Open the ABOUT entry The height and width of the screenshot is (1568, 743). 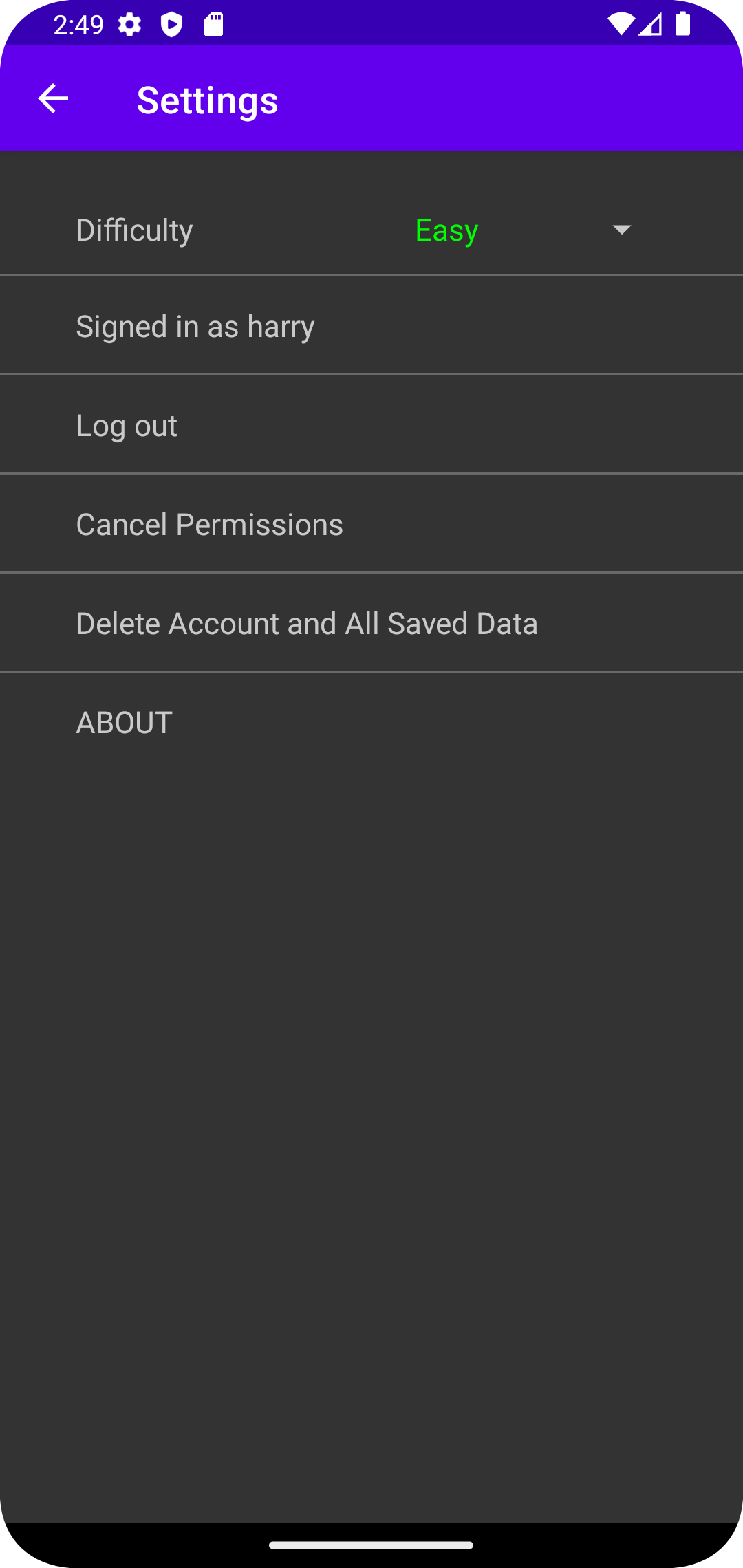[125, 723]
